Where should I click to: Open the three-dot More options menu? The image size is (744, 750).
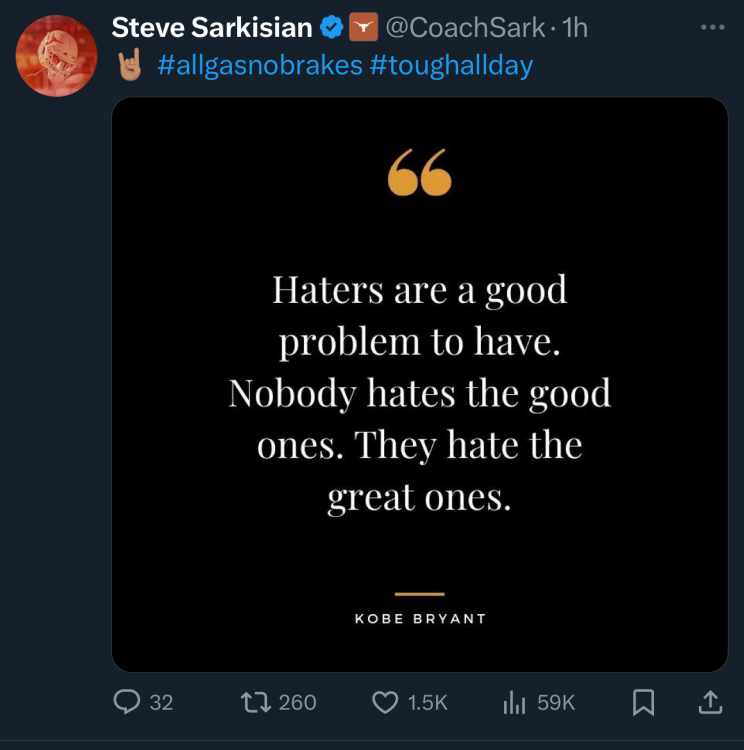coord(712,27)
